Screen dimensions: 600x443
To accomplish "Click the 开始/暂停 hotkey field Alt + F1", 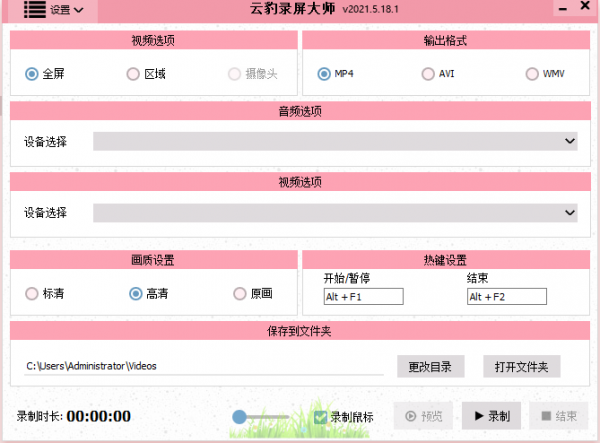I will coord(362,297).
